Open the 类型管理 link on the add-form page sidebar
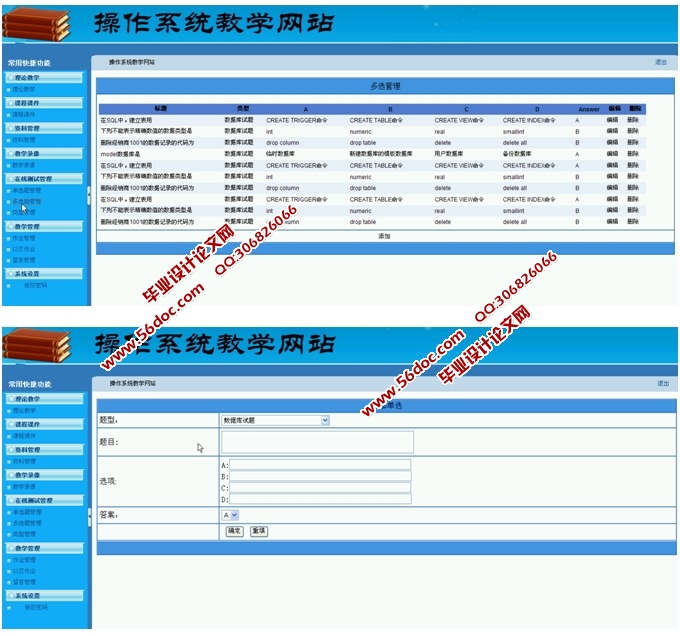 click(x=24, y=534)
